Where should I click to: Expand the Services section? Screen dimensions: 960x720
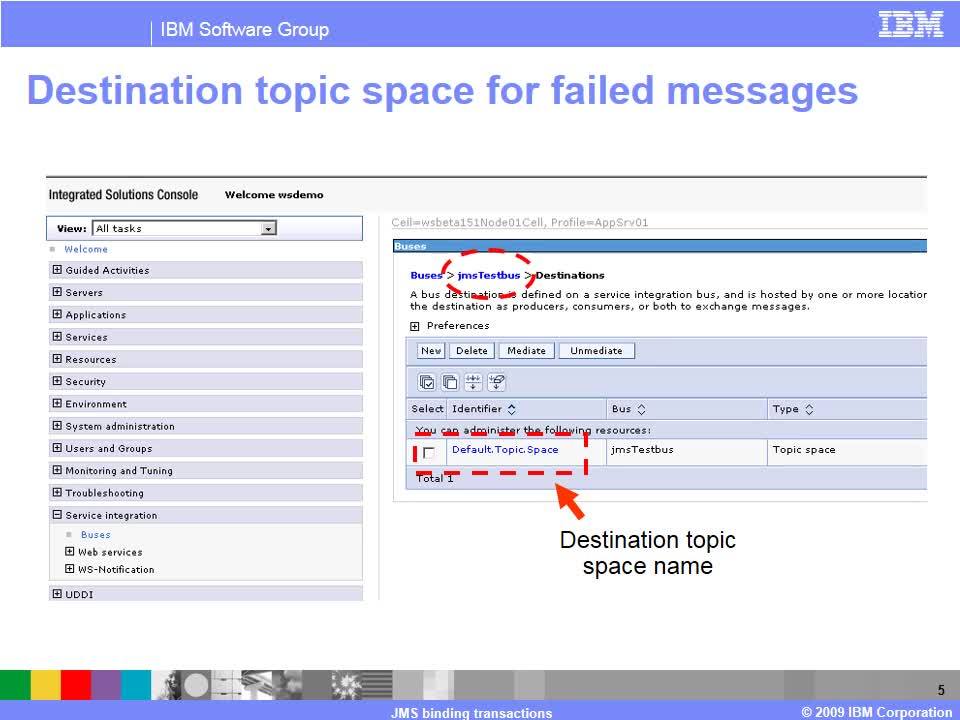[x=58, y=337]
